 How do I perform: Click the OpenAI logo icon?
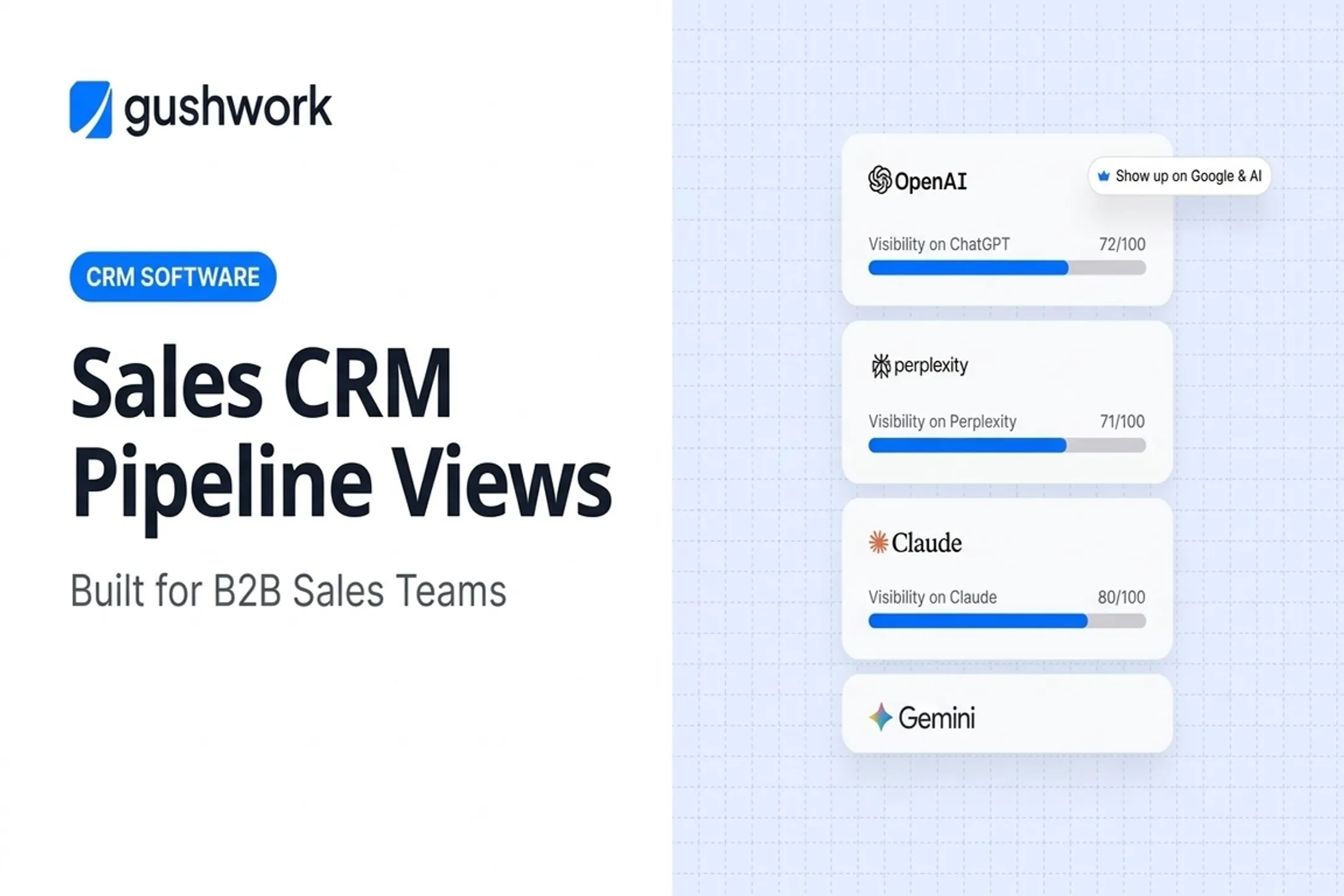pyautogui.click(x=880, y=180)
